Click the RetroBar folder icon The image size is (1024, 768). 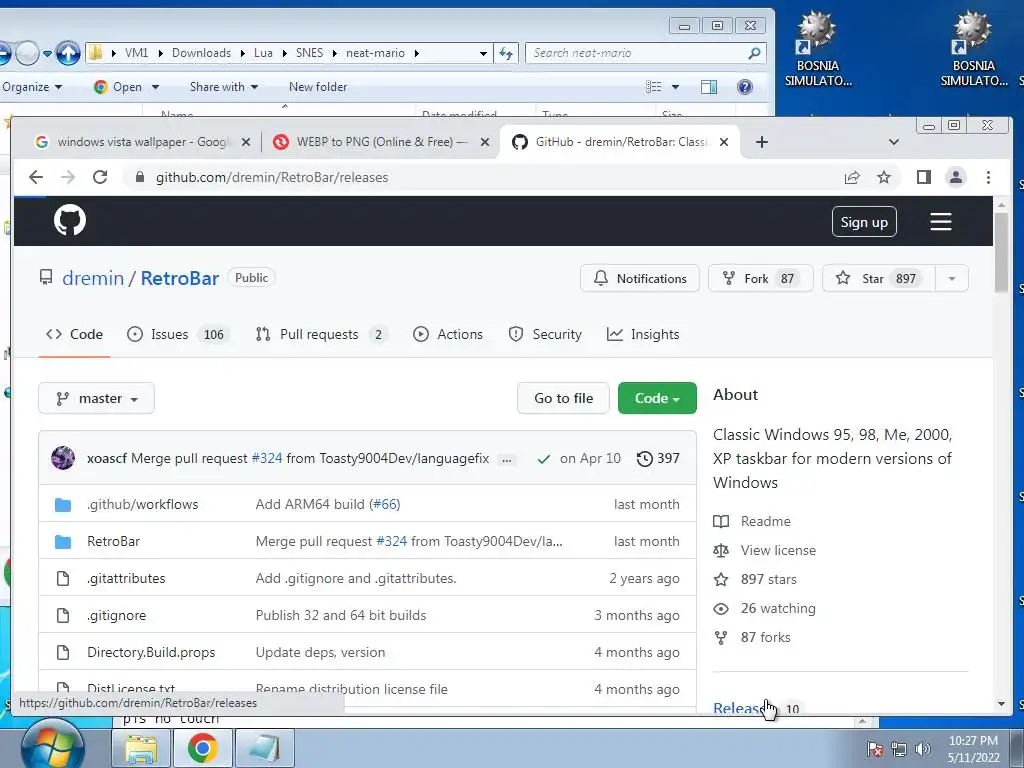(63, 541)
